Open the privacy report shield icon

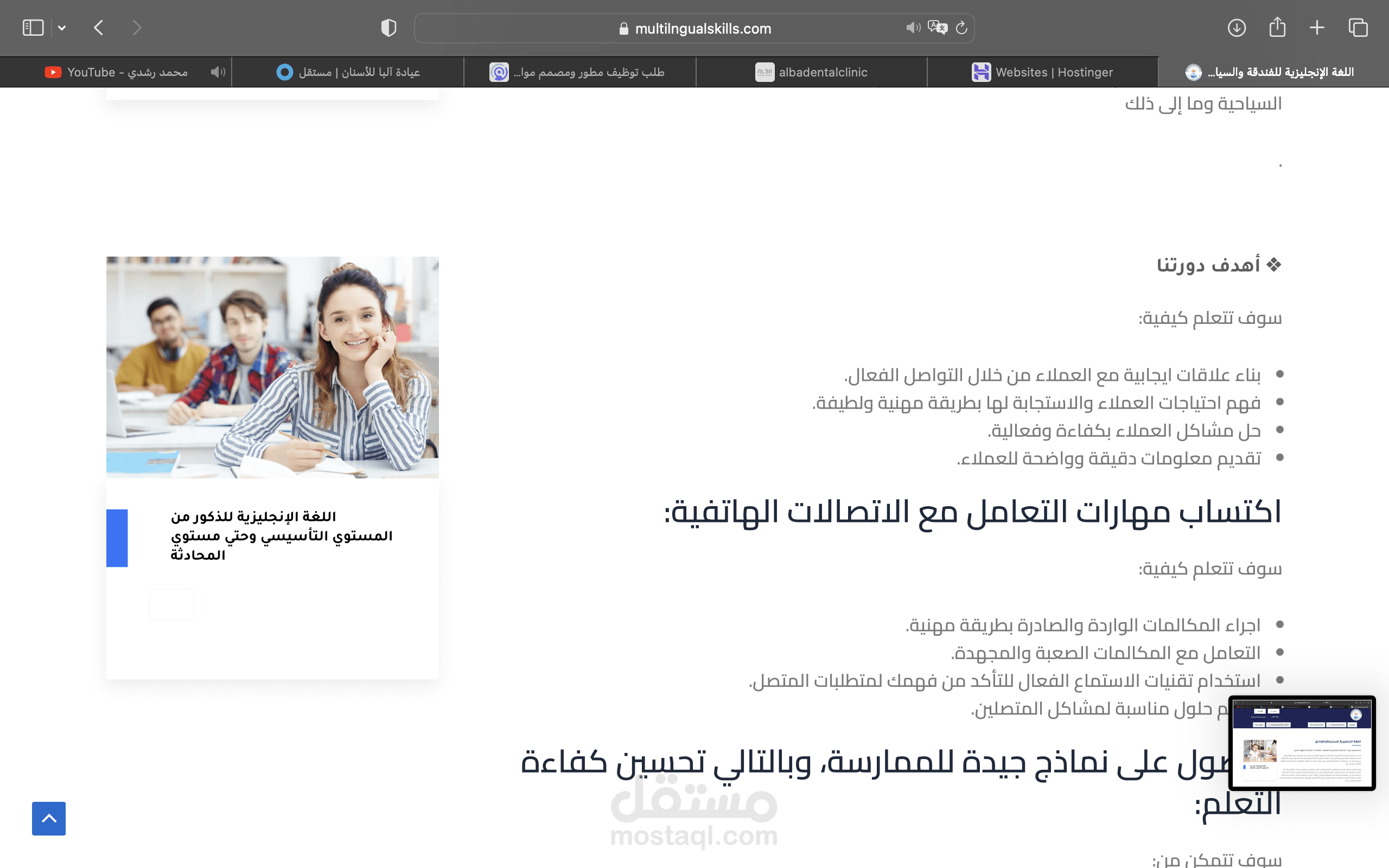388,28
